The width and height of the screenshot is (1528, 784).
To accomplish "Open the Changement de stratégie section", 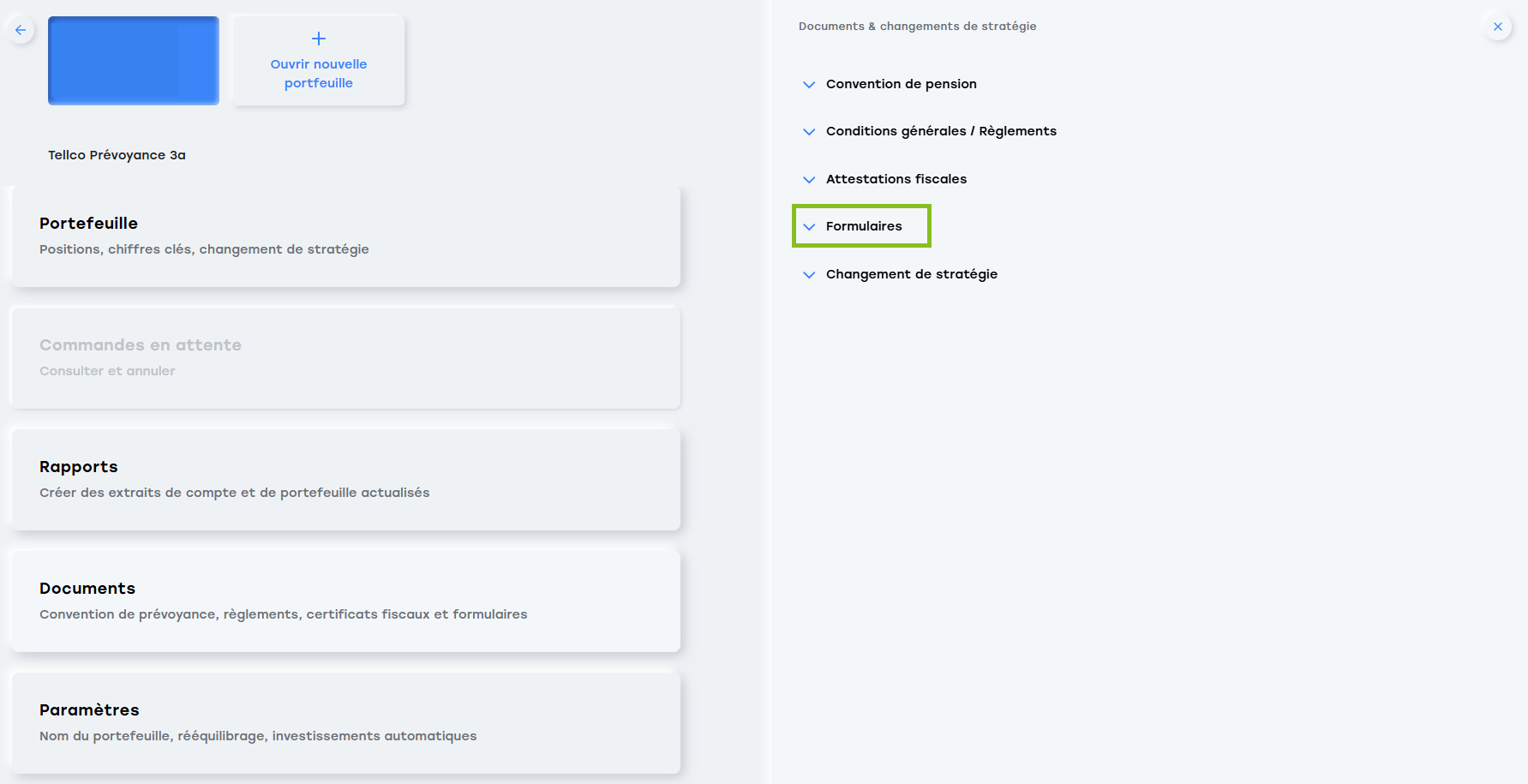I will [911, 274].
